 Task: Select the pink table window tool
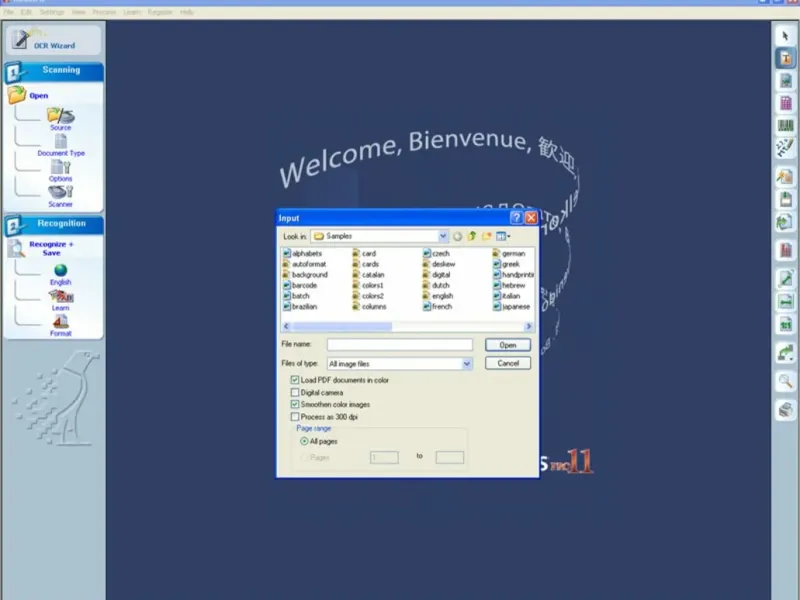click(x=785, y=103)
